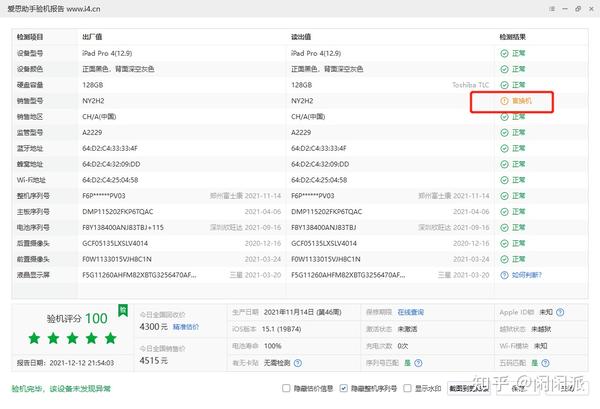The image size is (600, 409).
Task: Open the 如何判断? link
Action: pyautogui.click(x=527, y=275)
